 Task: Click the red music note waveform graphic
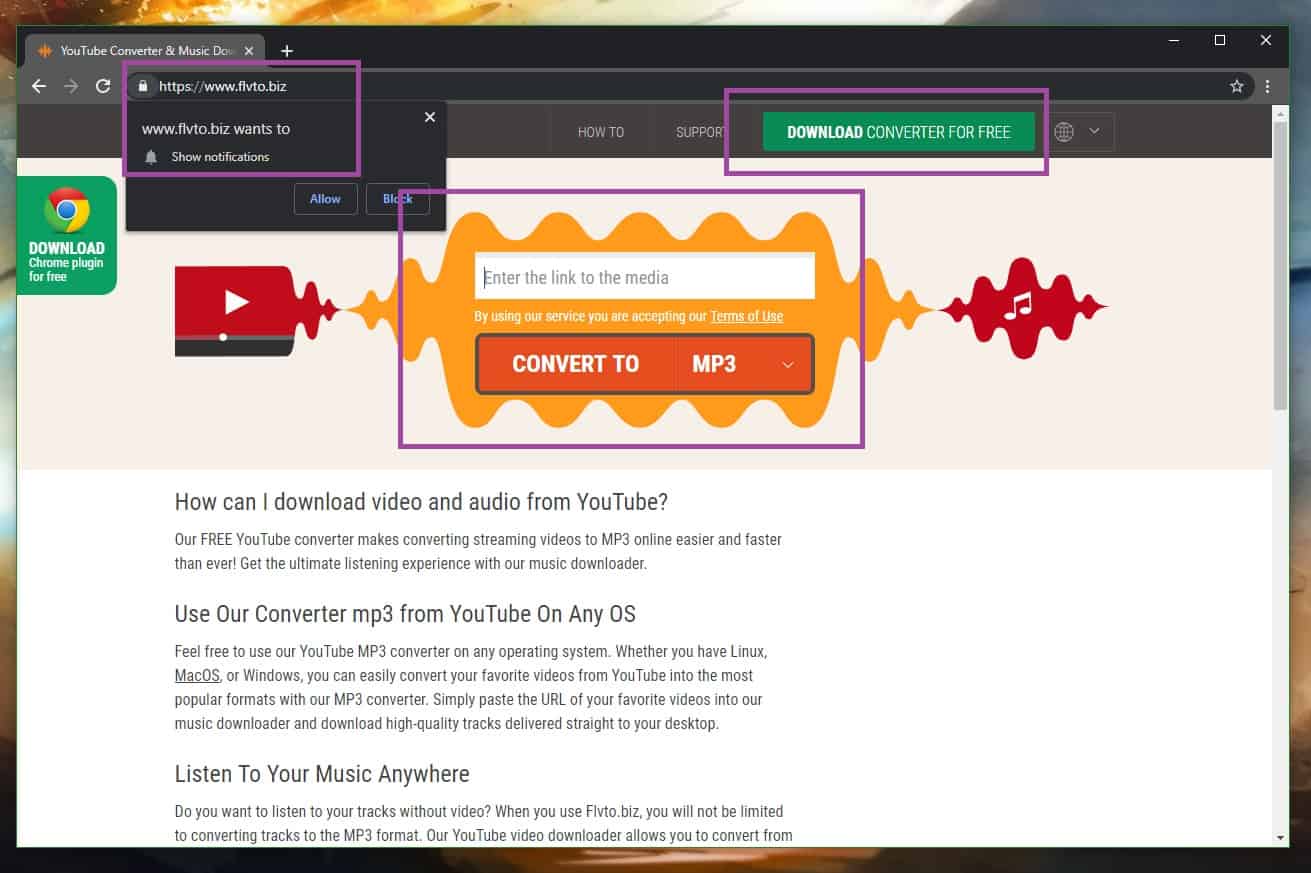(x=1023, y=307)
